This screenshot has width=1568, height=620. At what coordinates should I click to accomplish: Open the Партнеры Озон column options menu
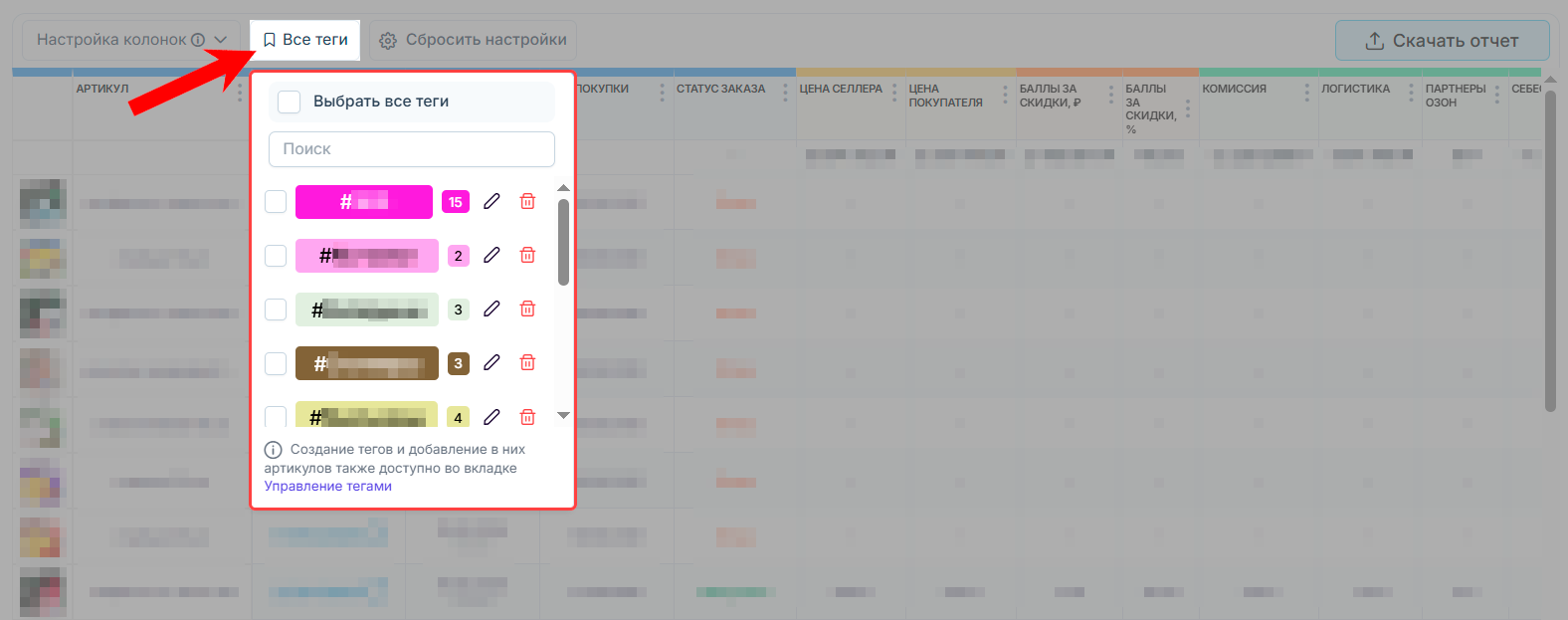1497,95
